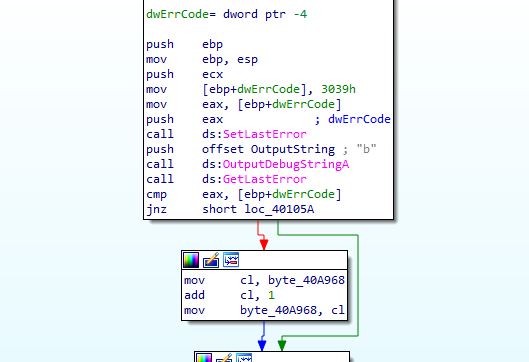Select the 'push ecx' instruction

click(x=185, y=74)
